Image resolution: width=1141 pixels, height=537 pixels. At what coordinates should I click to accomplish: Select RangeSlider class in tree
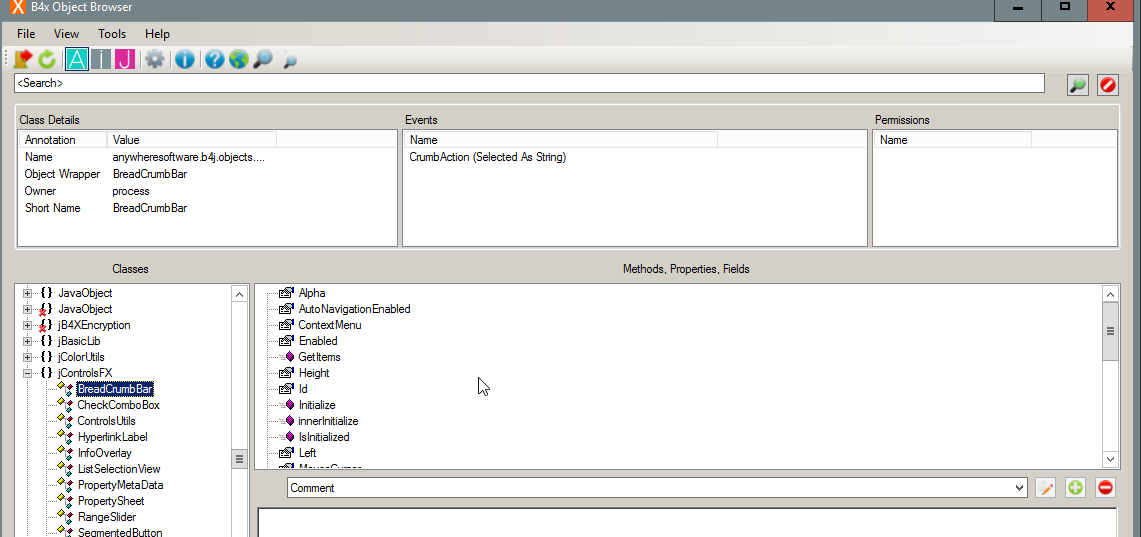click(x=106, y=517)
